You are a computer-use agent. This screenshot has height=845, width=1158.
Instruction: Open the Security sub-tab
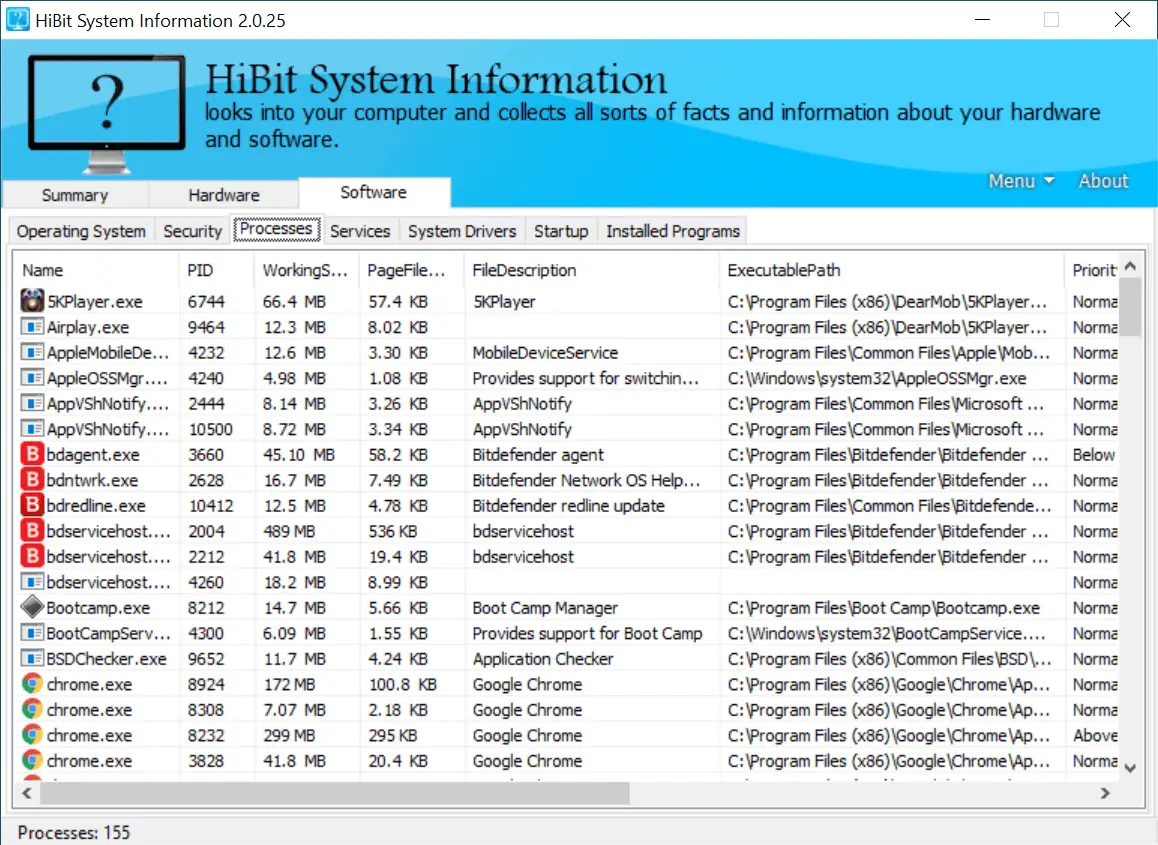click(193, 231)
